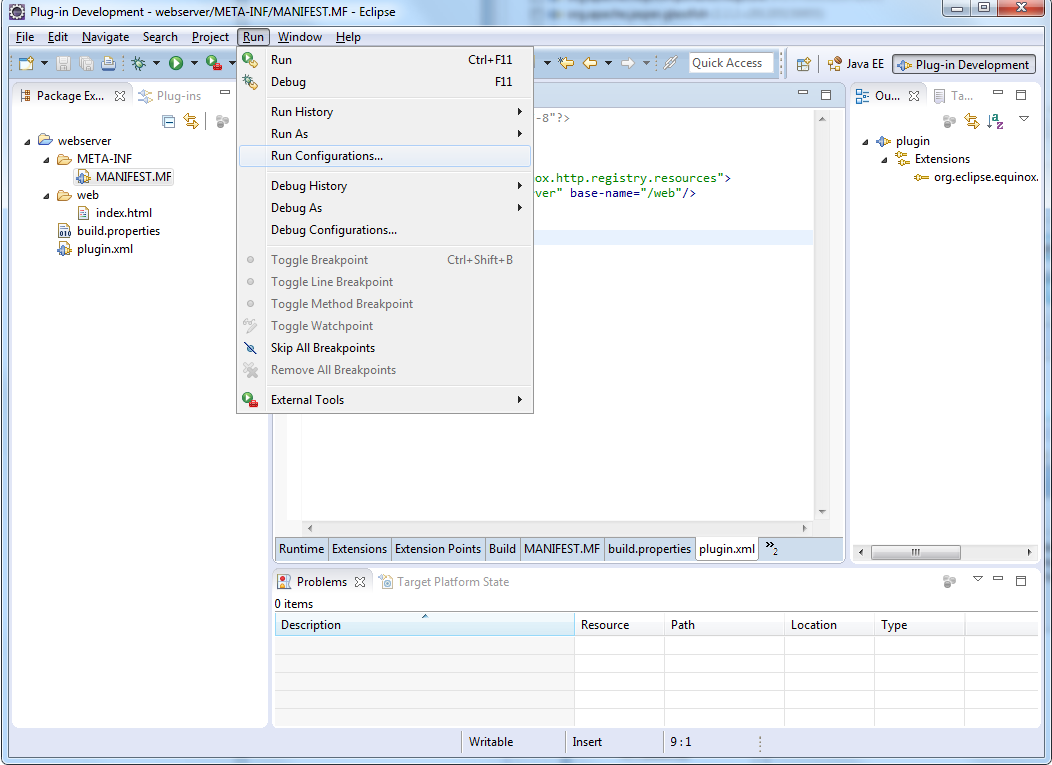Click the Last Edit Location toolbar icon
The image size is (1052, 765).
point(566,63)
